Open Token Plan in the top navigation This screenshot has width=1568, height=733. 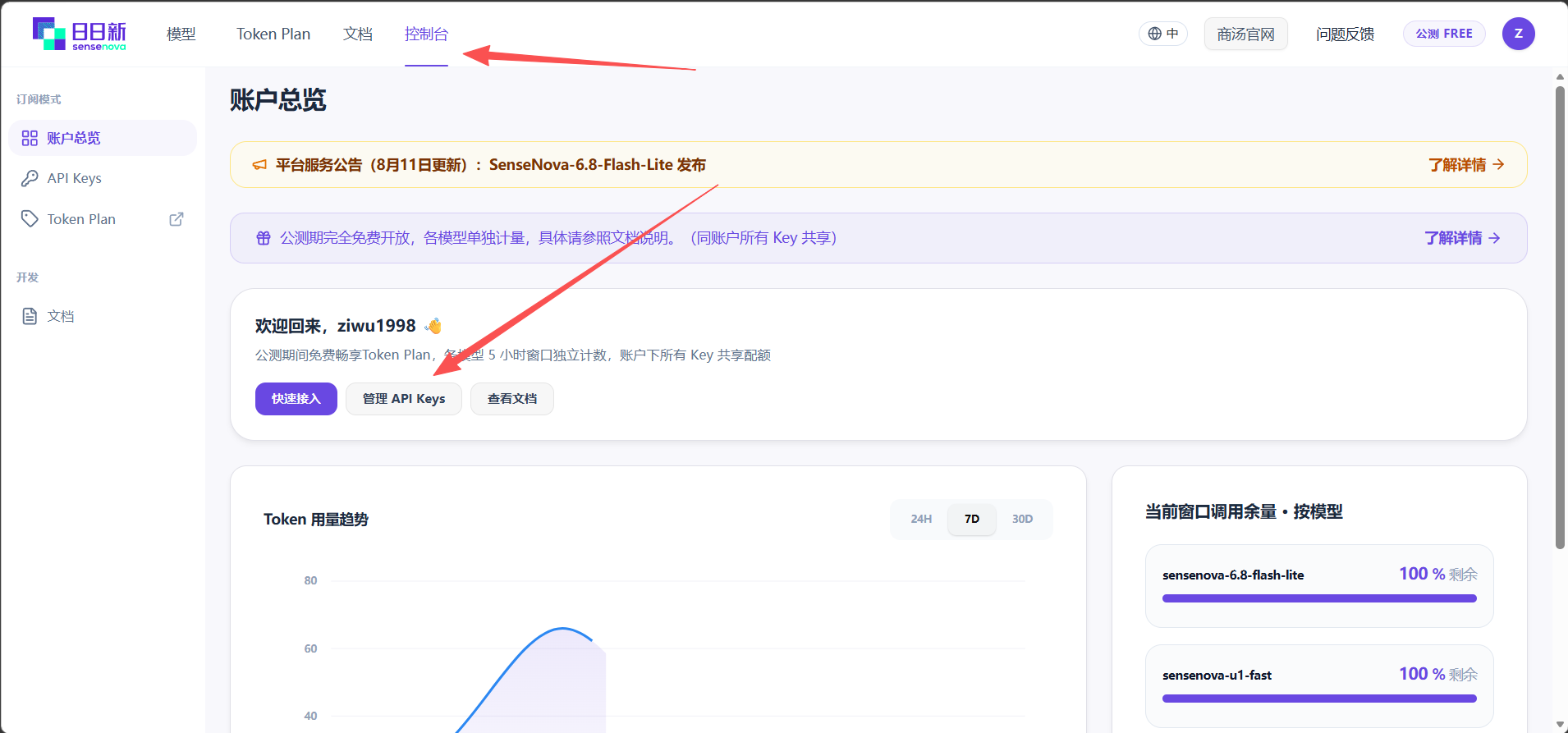coord(273,34)
